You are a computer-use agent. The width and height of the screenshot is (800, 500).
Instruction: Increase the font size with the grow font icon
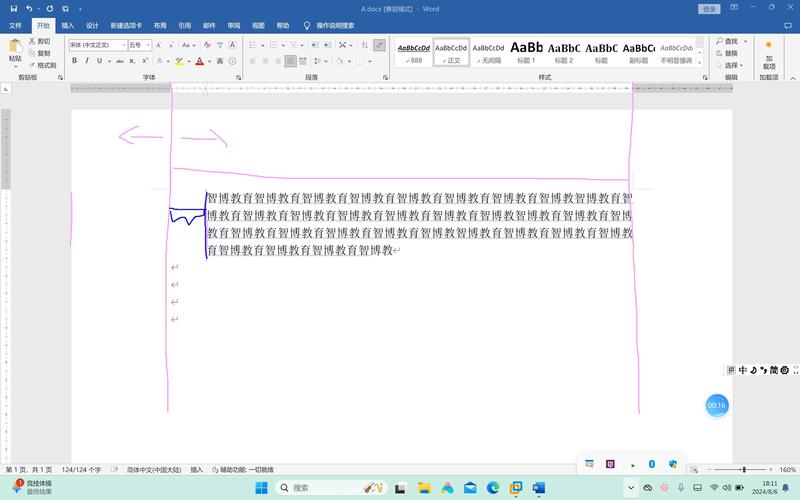click(x=159, y=45)
